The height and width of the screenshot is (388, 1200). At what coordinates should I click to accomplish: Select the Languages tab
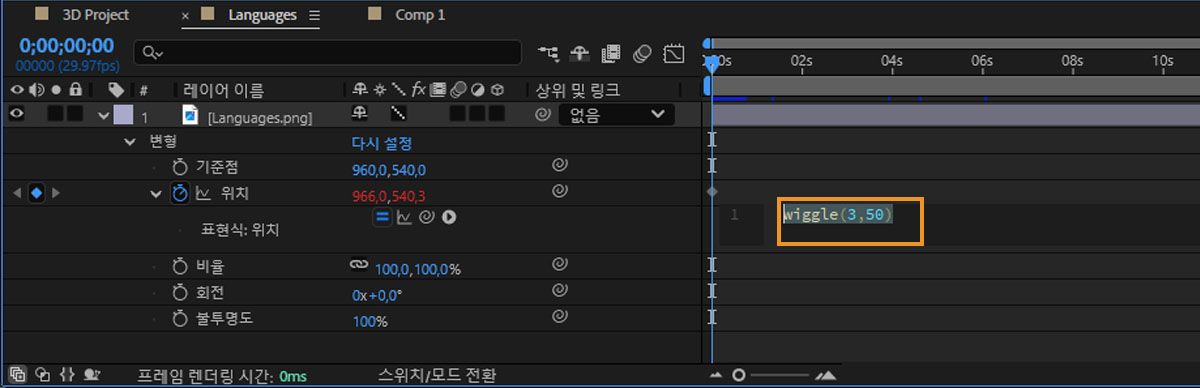pyautogui.click(x=262, y=15)
